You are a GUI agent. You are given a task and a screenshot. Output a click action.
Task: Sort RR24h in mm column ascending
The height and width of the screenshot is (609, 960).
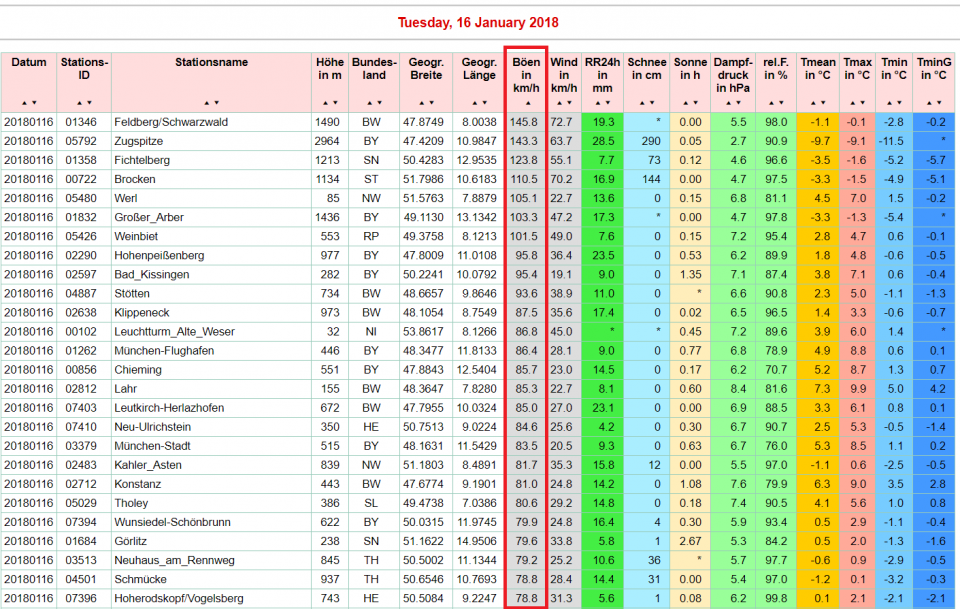point(597,103)
